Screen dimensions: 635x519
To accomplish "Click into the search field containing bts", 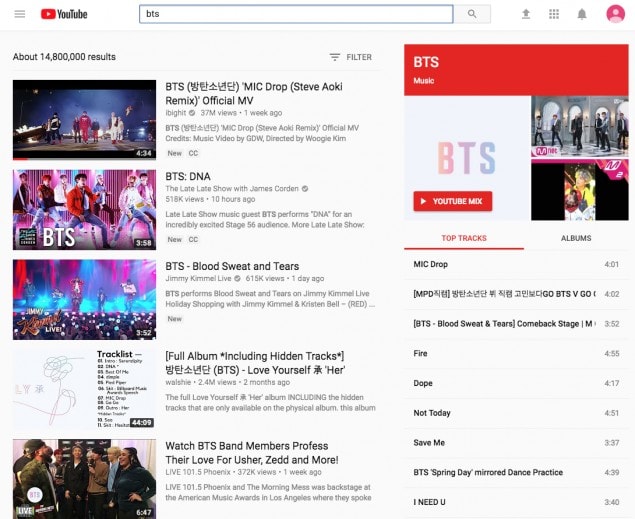I will [x=298, y=14].
